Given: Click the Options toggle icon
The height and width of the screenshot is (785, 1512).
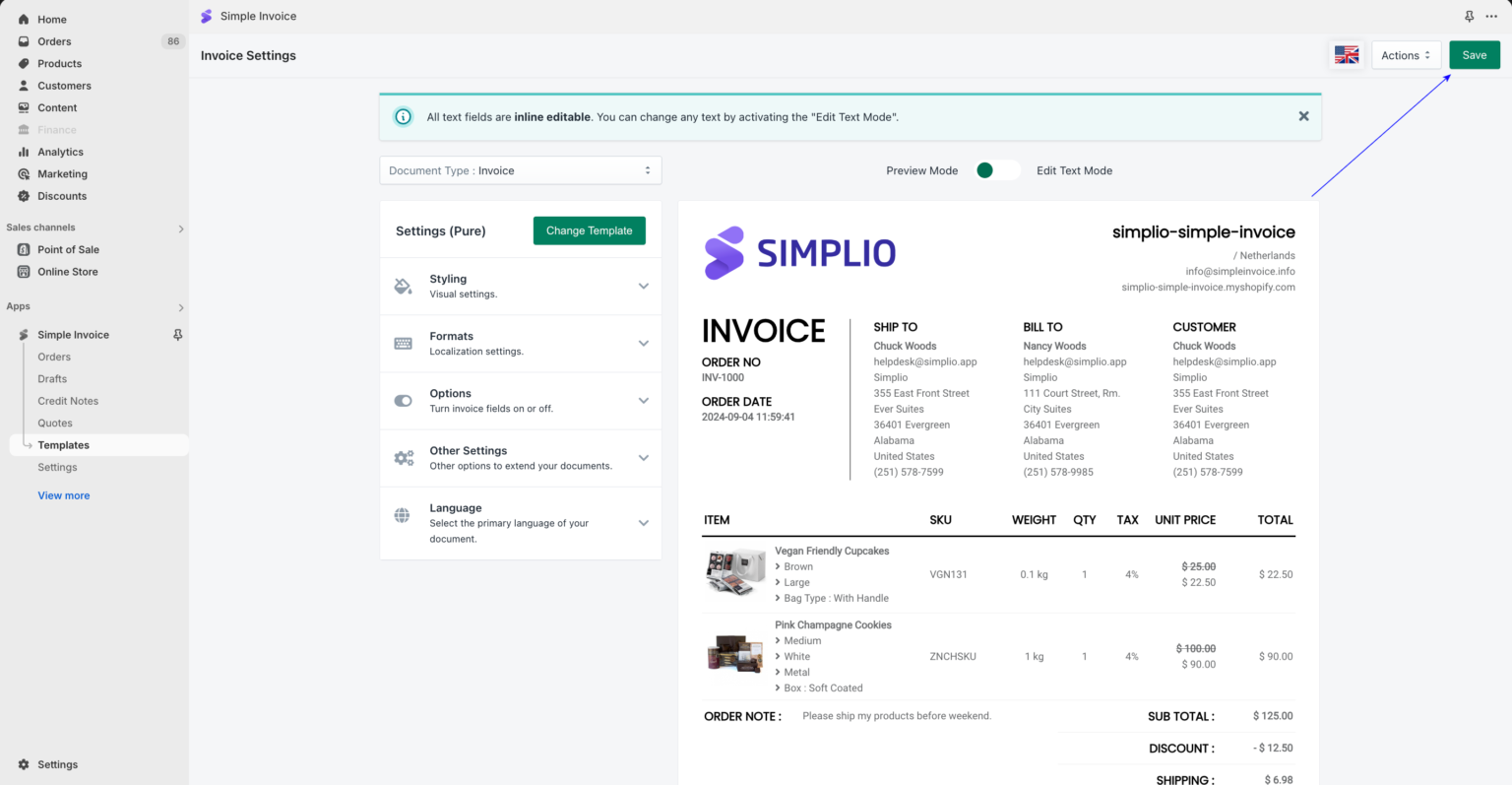Looking at the screenshot, I should pyautogui.click(x=403, y=400).
